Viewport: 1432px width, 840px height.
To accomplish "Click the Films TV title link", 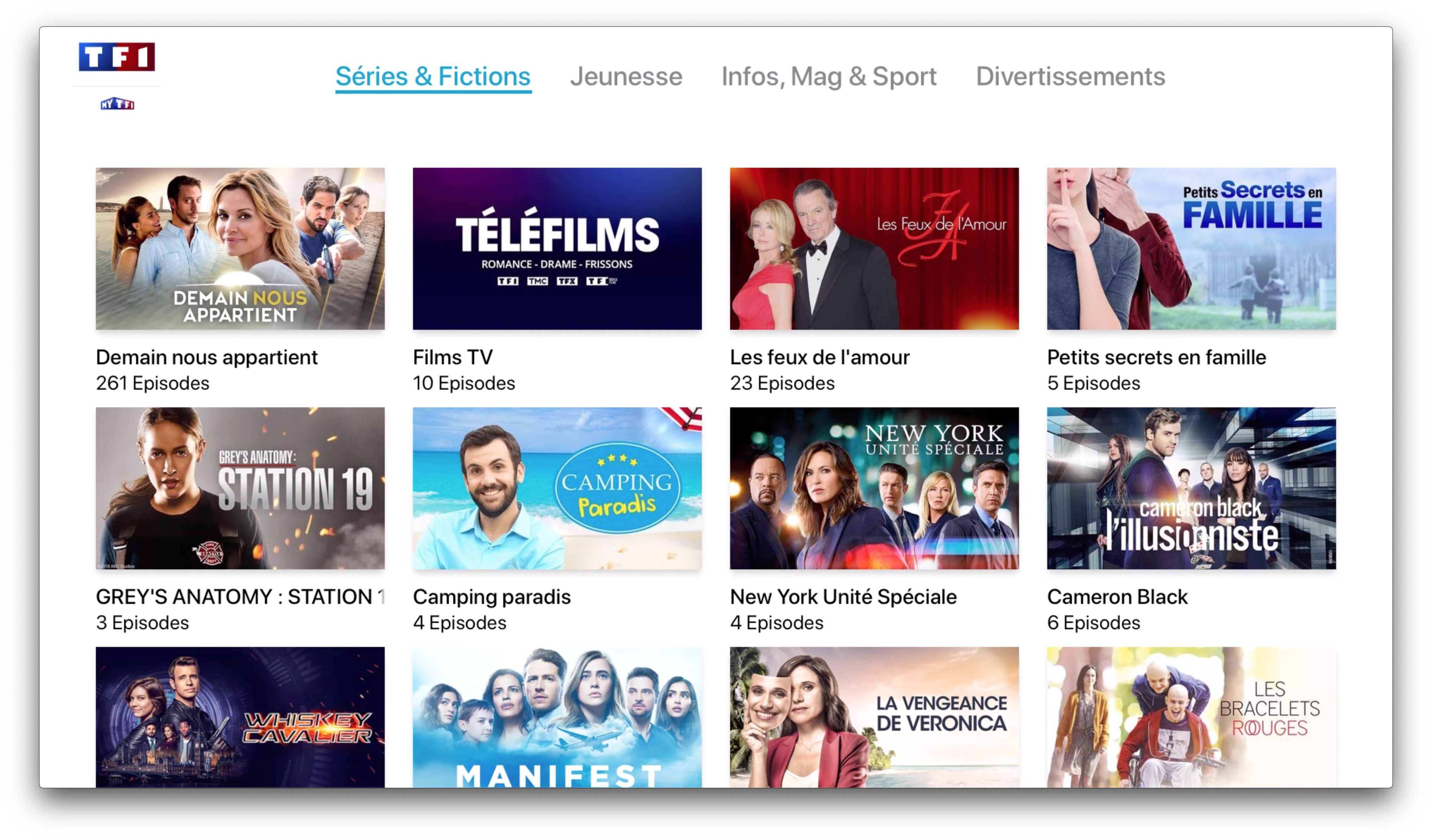I will 453,358.
